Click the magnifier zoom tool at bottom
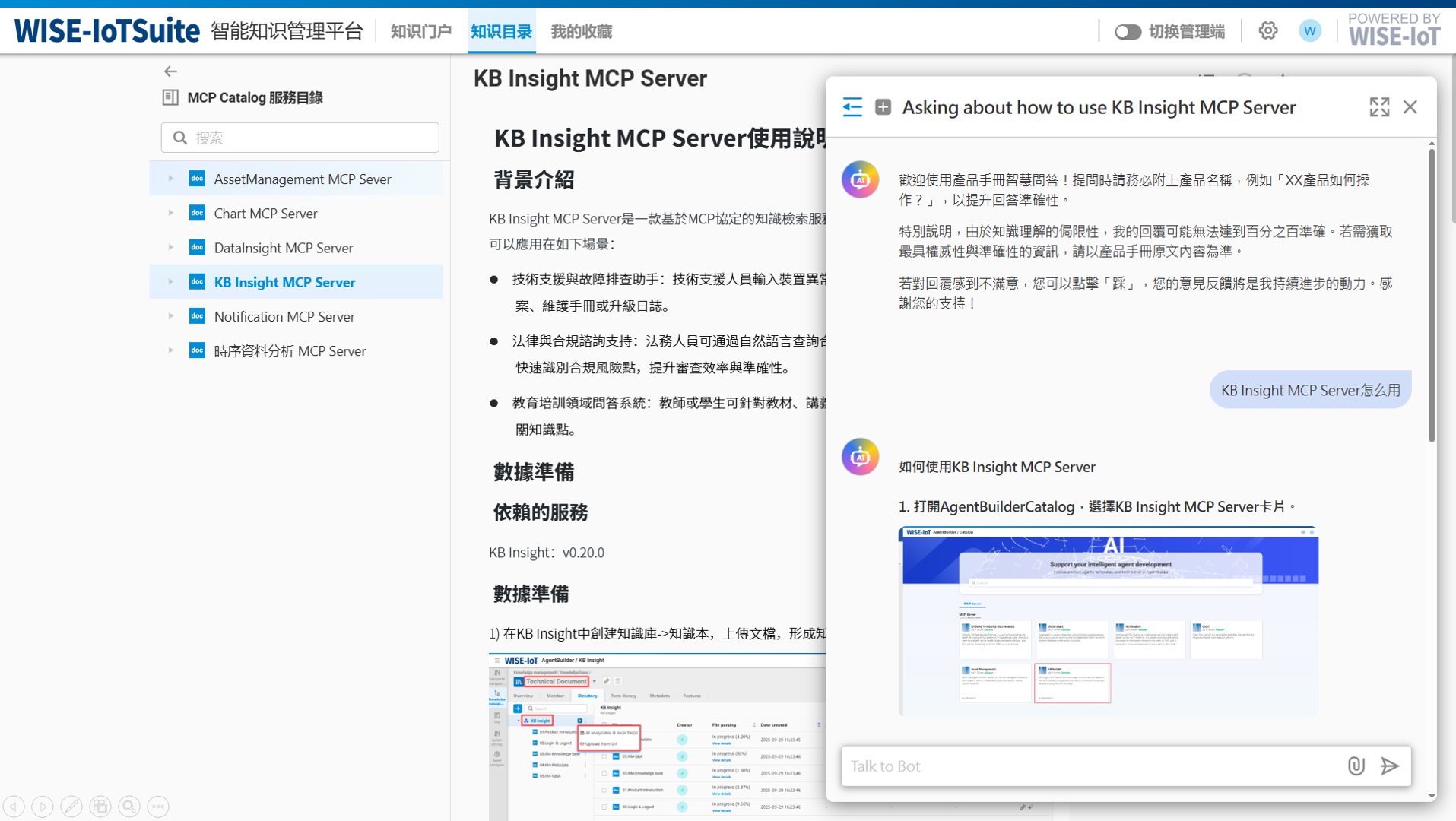1456x821 pixels. tap(129, 806)
